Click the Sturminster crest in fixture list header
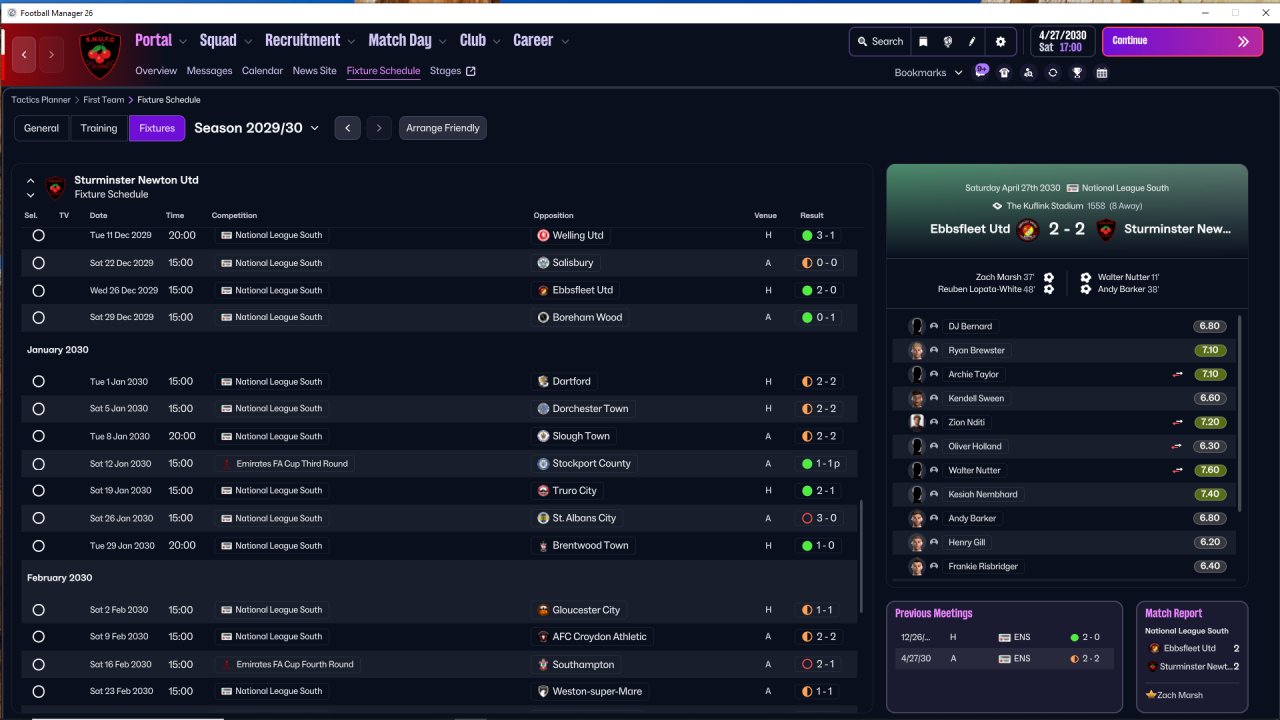 56,187
